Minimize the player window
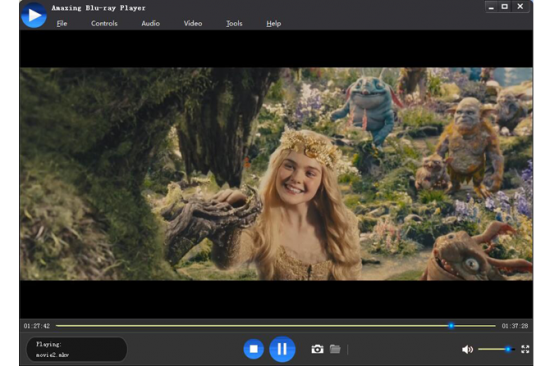 (x=491, y=7)
